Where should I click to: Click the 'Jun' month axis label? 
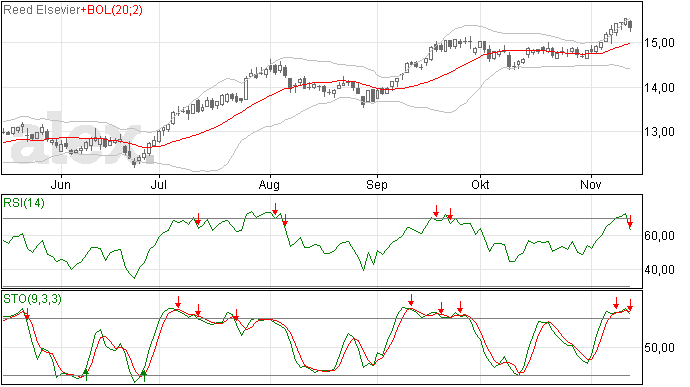[x=61, y=184]
